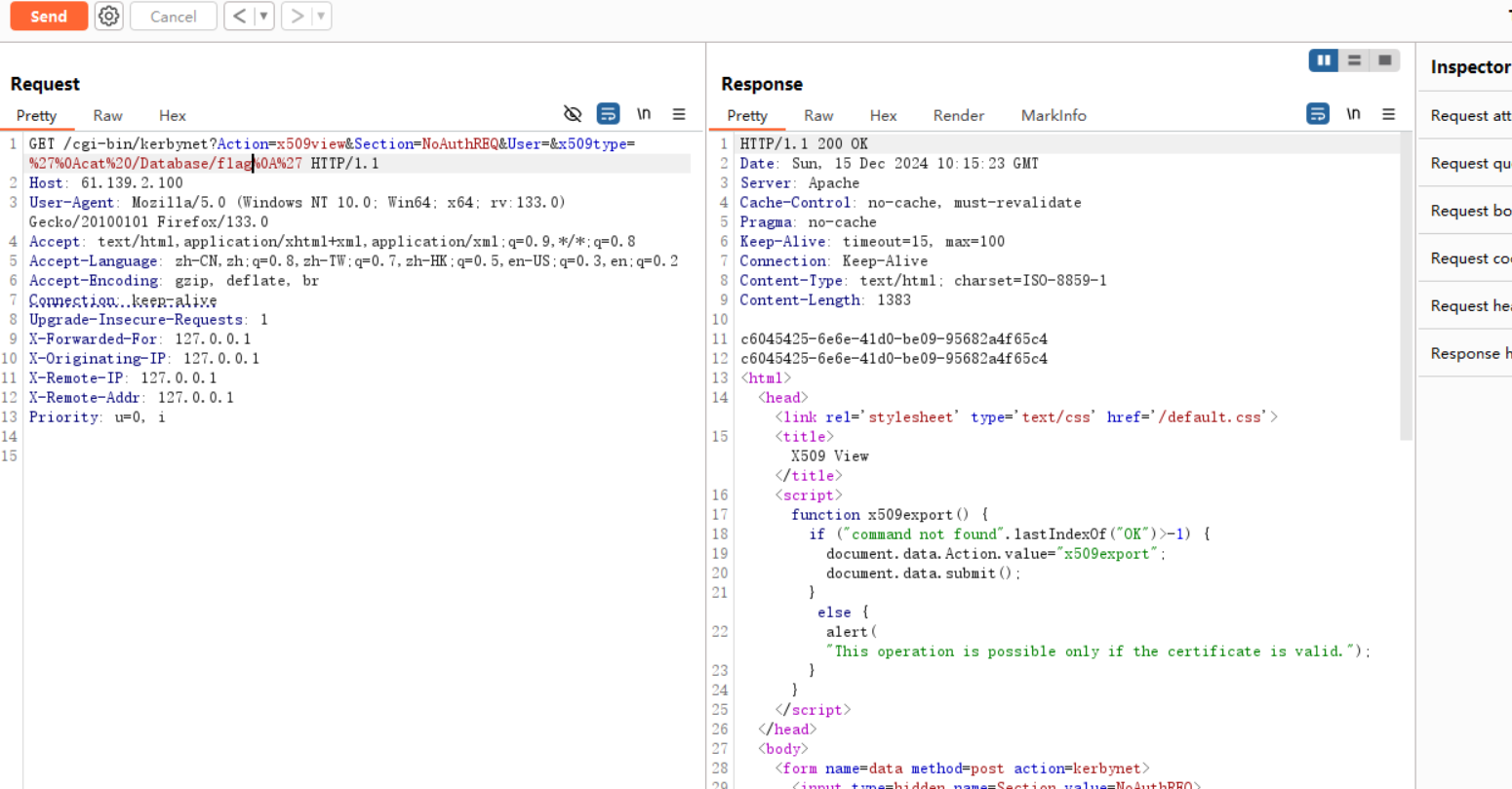Click the X-Forwarded-For: 127.0.0.1 line
Viewport: 1512px width, 789px height.
139,338
